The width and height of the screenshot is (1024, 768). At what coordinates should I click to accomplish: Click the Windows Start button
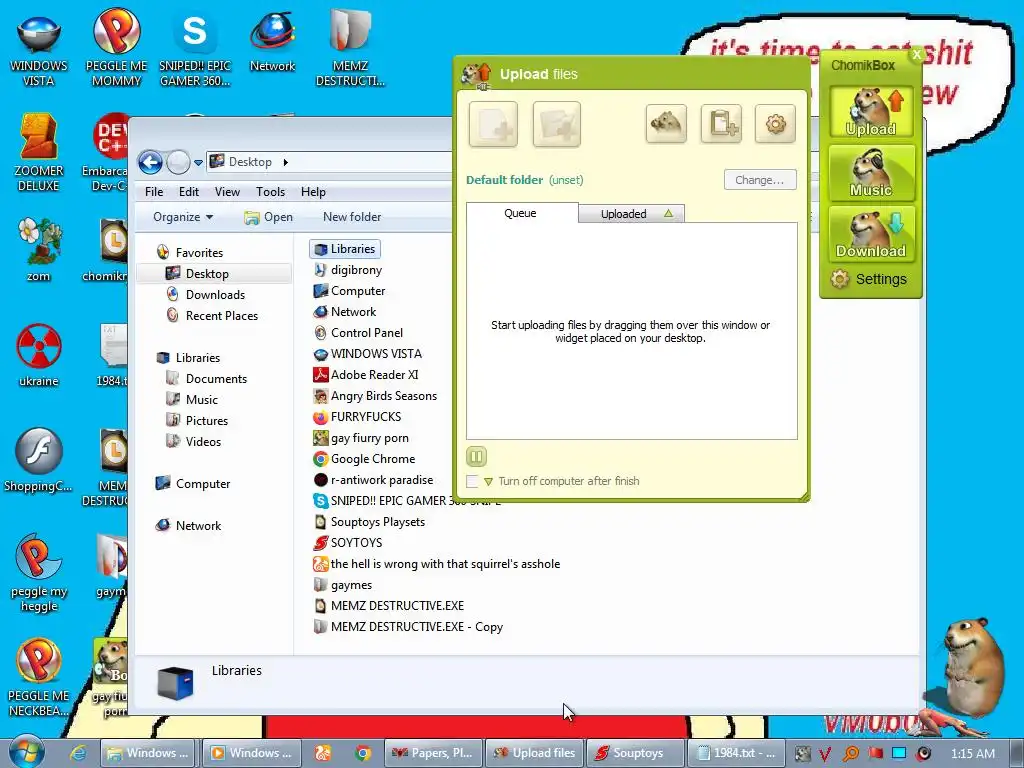(26, 752)
